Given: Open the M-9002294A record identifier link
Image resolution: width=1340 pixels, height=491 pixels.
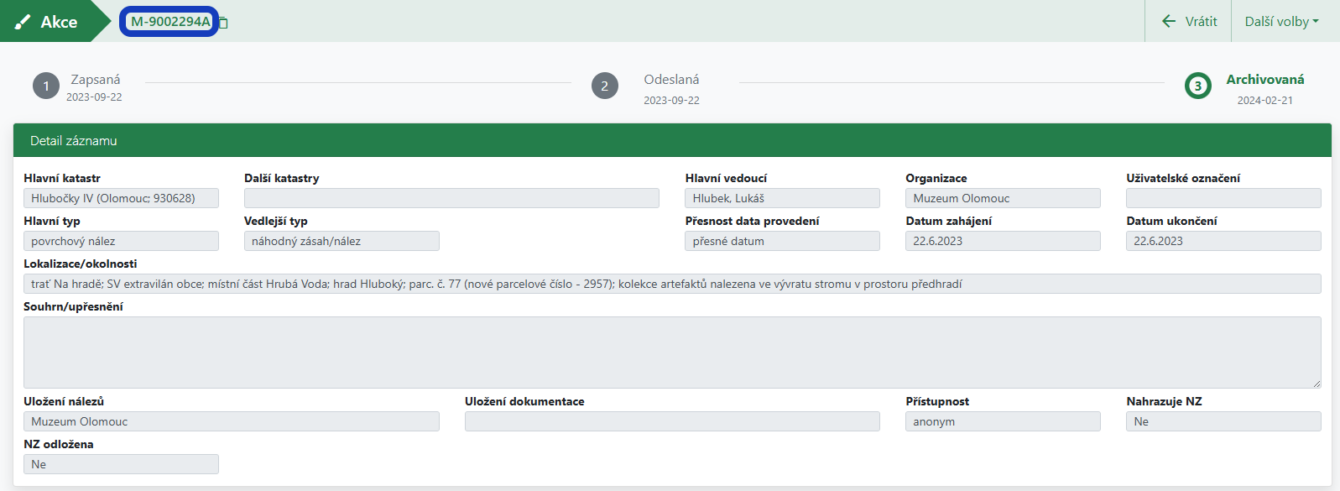Looking at the screenshot, I should [170, 22].
